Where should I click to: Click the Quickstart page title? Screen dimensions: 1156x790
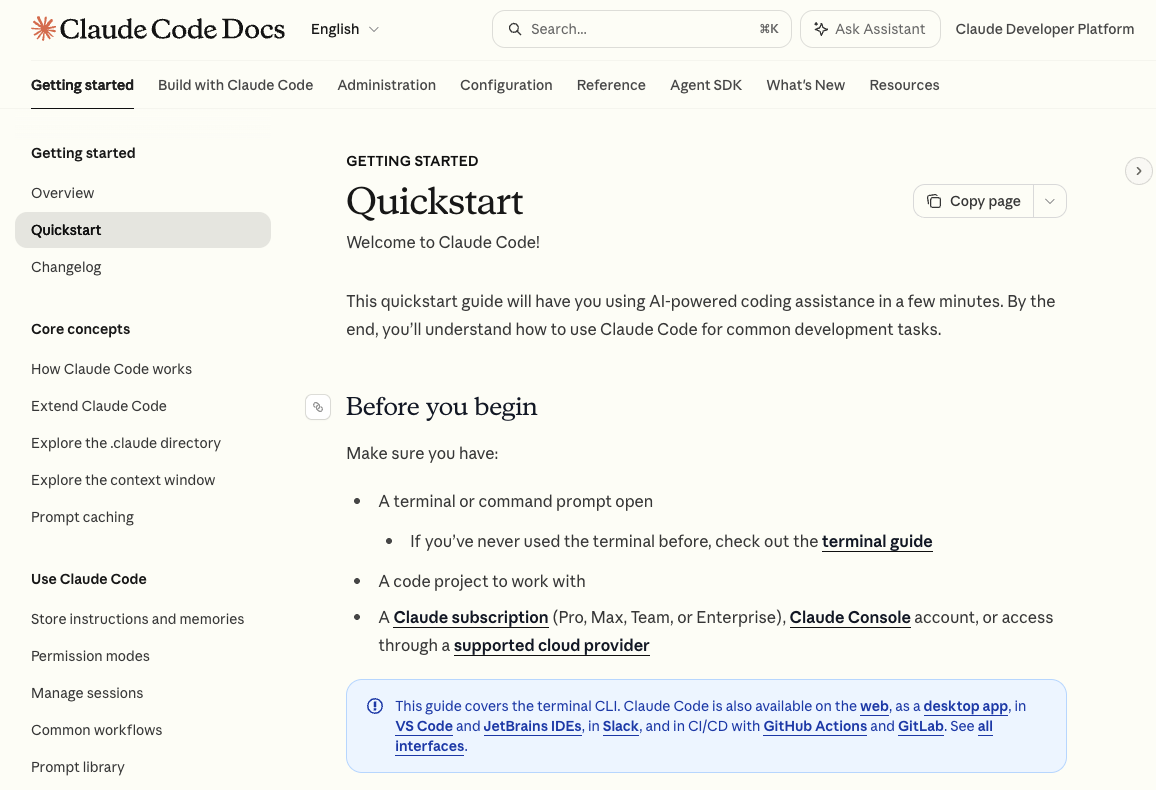[435, 201]
